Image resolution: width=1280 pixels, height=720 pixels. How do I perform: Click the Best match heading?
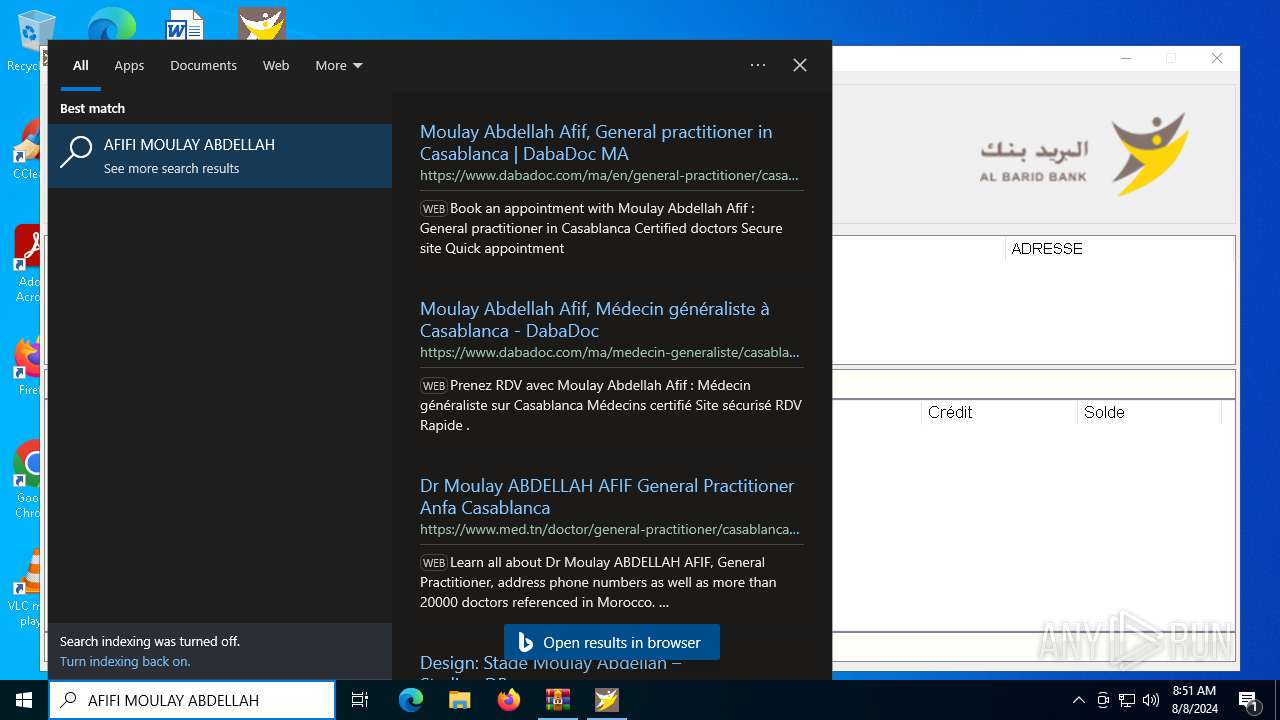(92, 108)
